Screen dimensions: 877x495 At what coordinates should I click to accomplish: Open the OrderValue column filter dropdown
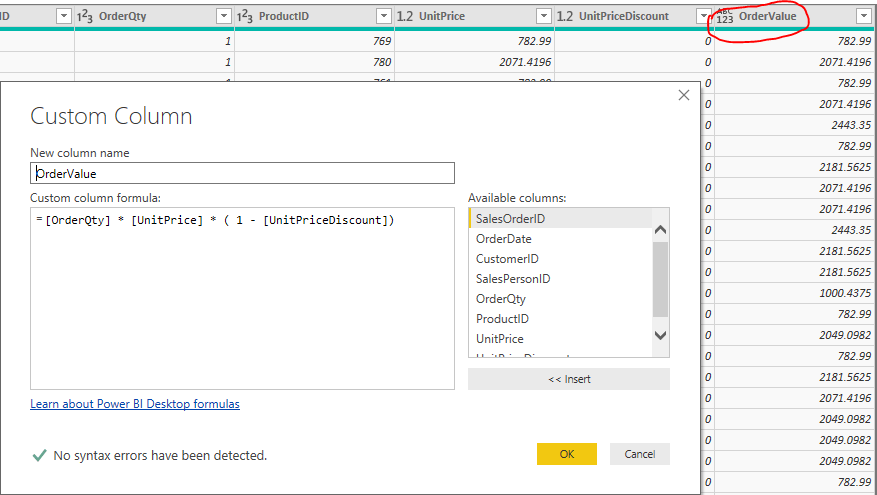click(x=864, y=16)
